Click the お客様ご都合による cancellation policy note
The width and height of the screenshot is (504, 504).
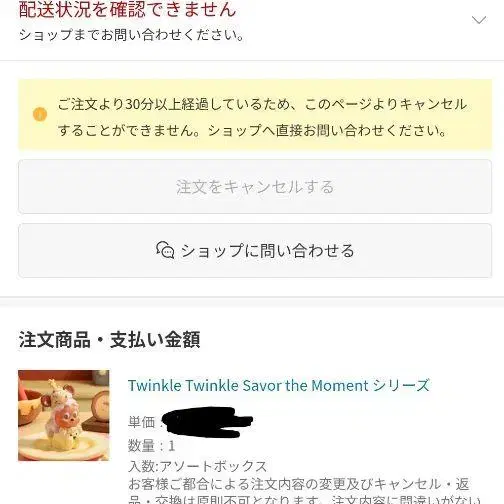[x=299, y=484]
